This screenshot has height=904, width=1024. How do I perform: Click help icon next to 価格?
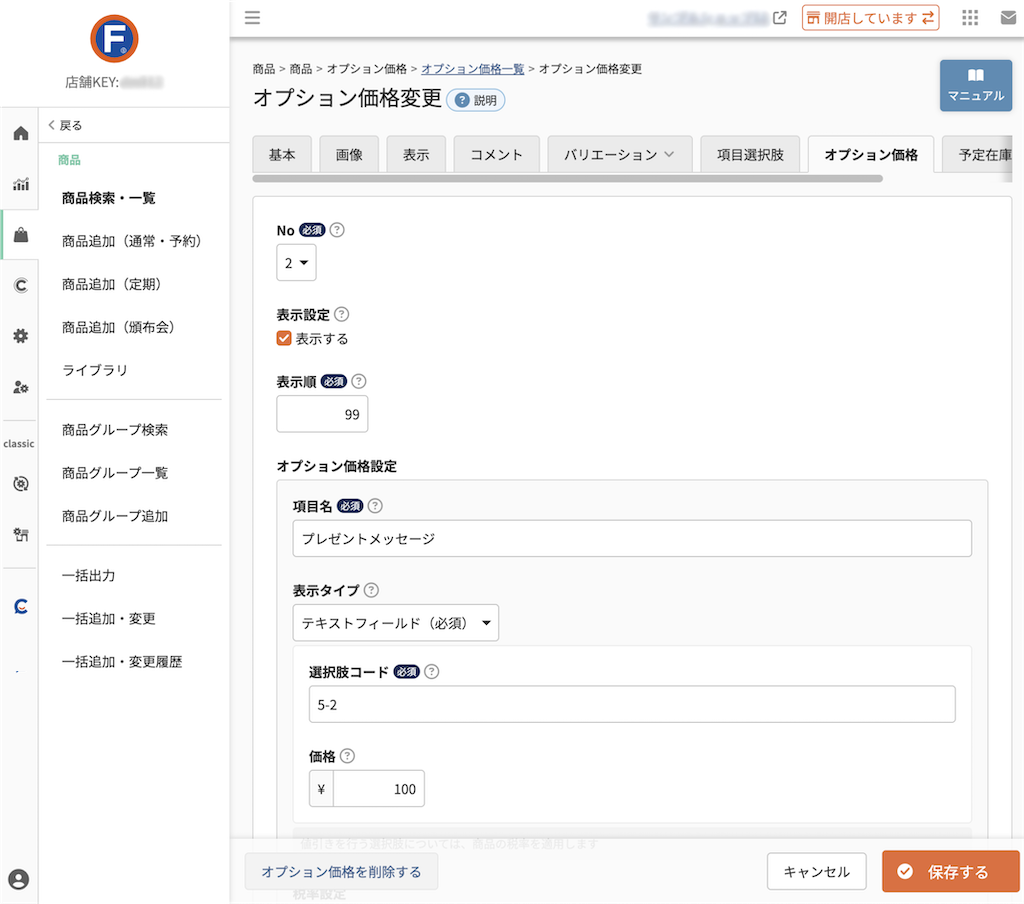(x=347, y=756)
